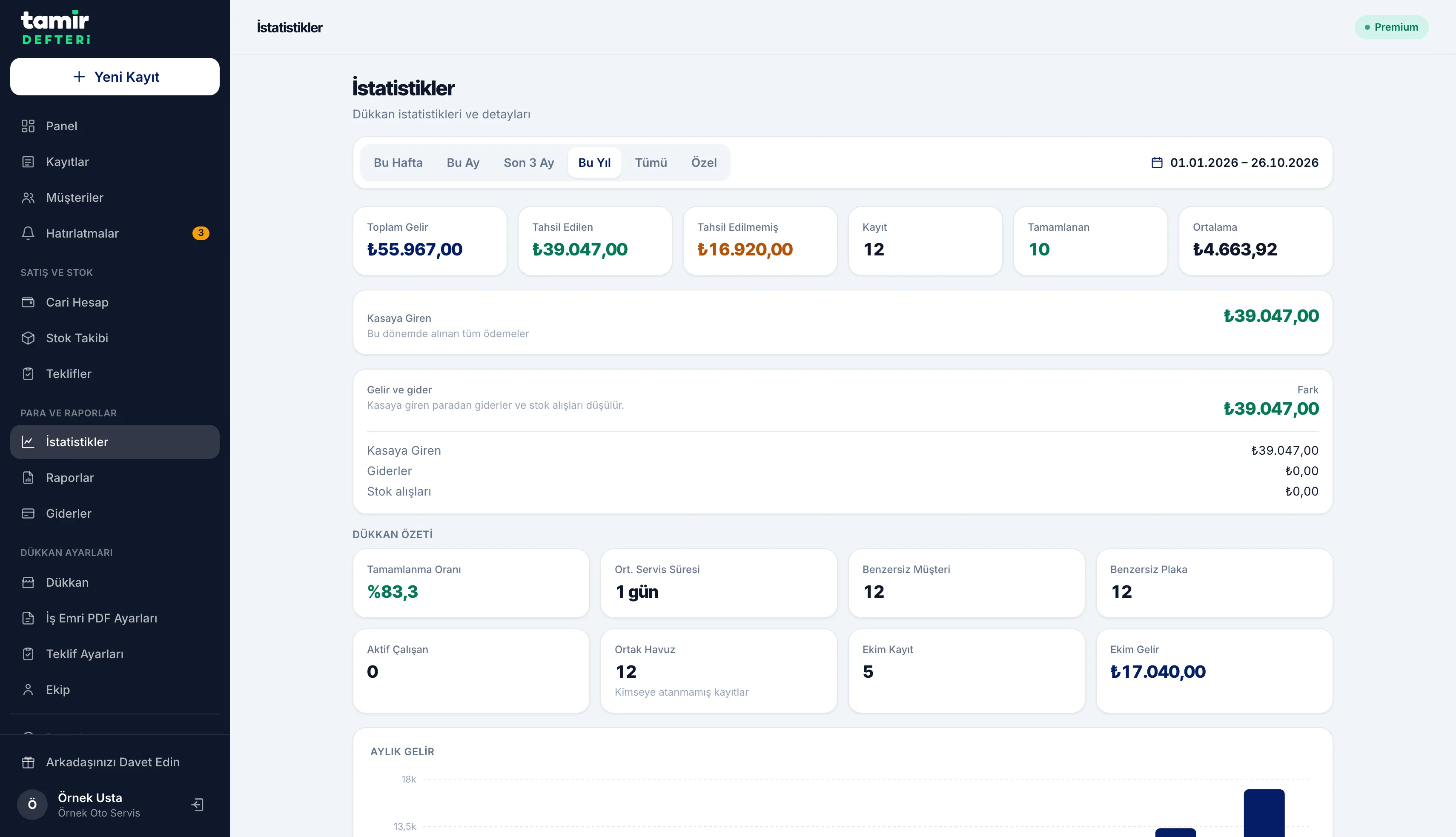Select the Bu Ay period tab

(463, 163)
